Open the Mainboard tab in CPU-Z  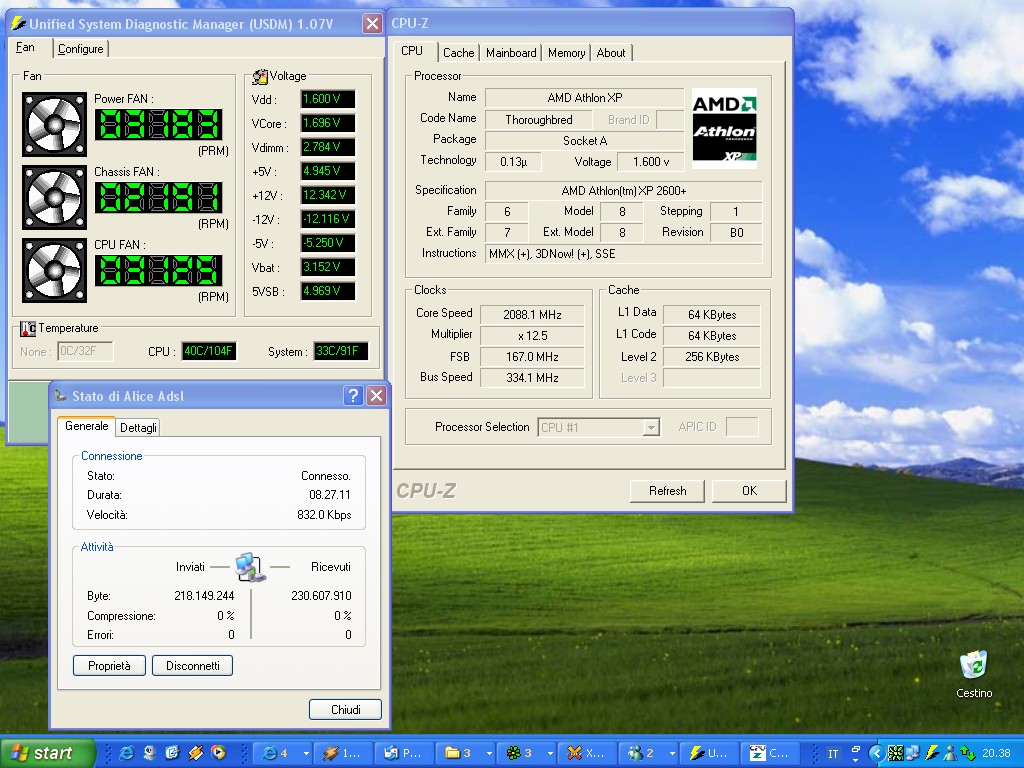point(511,53)
